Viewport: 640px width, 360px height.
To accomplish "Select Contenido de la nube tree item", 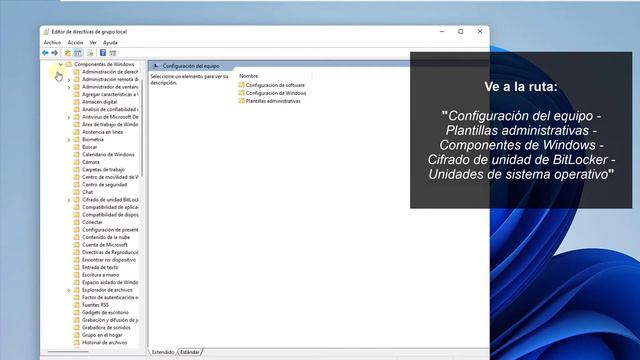I will [x=106, y=237].
